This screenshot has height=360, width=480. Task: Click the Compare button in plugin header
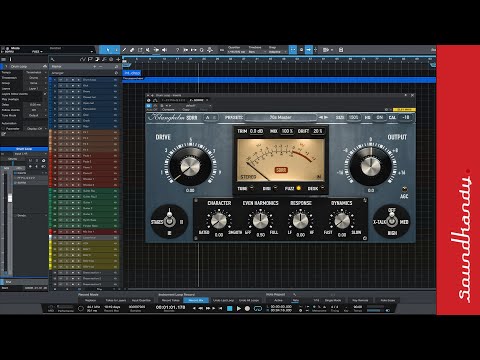point(168,109)
